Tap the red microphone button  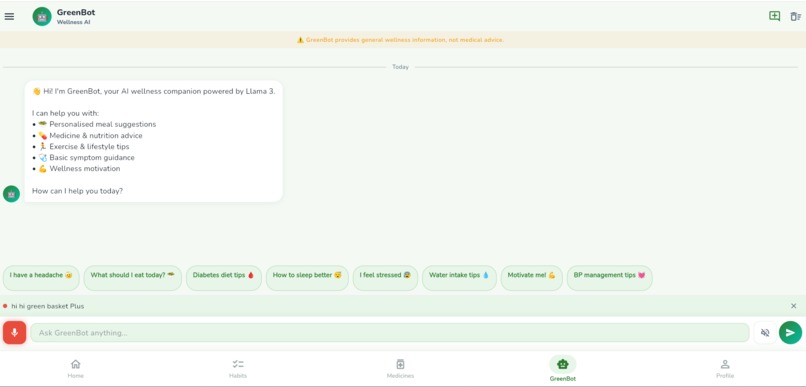point(14,333)
